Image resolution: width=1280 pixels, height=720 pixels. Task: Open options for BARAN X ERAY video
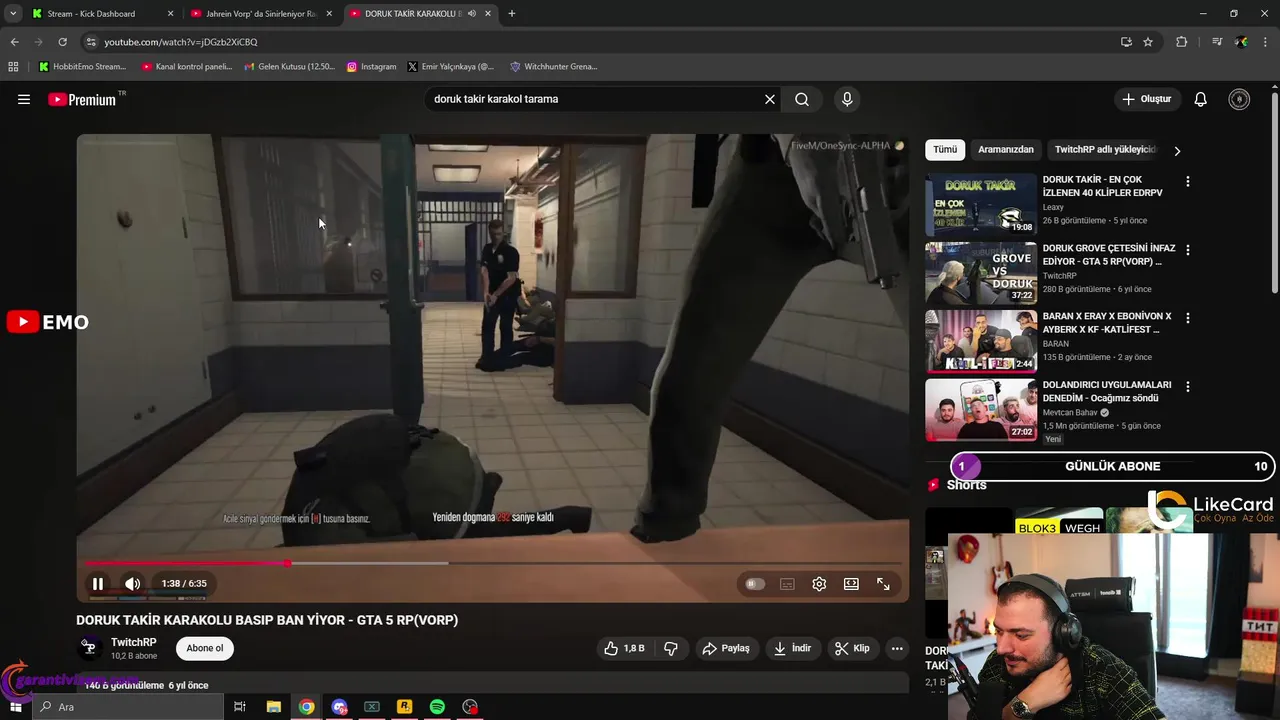[1188, 318]
